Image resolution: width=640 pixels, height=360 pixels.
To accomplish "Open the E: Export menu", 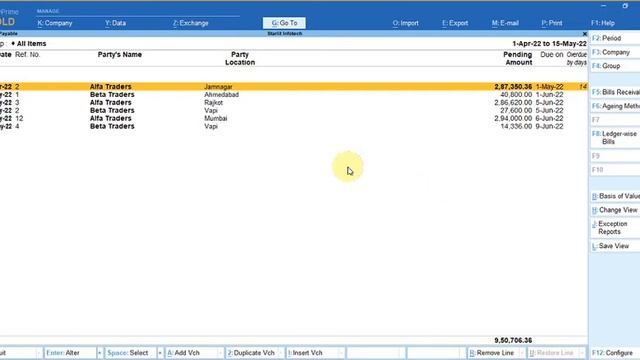I will click(455, 23).
